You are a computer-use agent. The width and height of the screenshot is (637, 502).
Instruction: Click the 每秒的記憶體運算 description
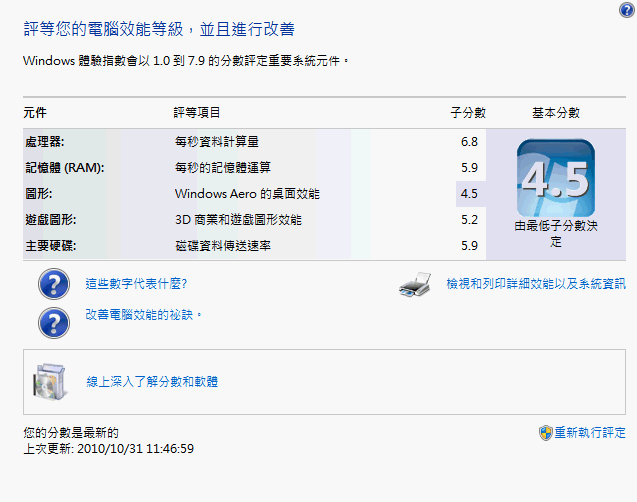[223, 168]
